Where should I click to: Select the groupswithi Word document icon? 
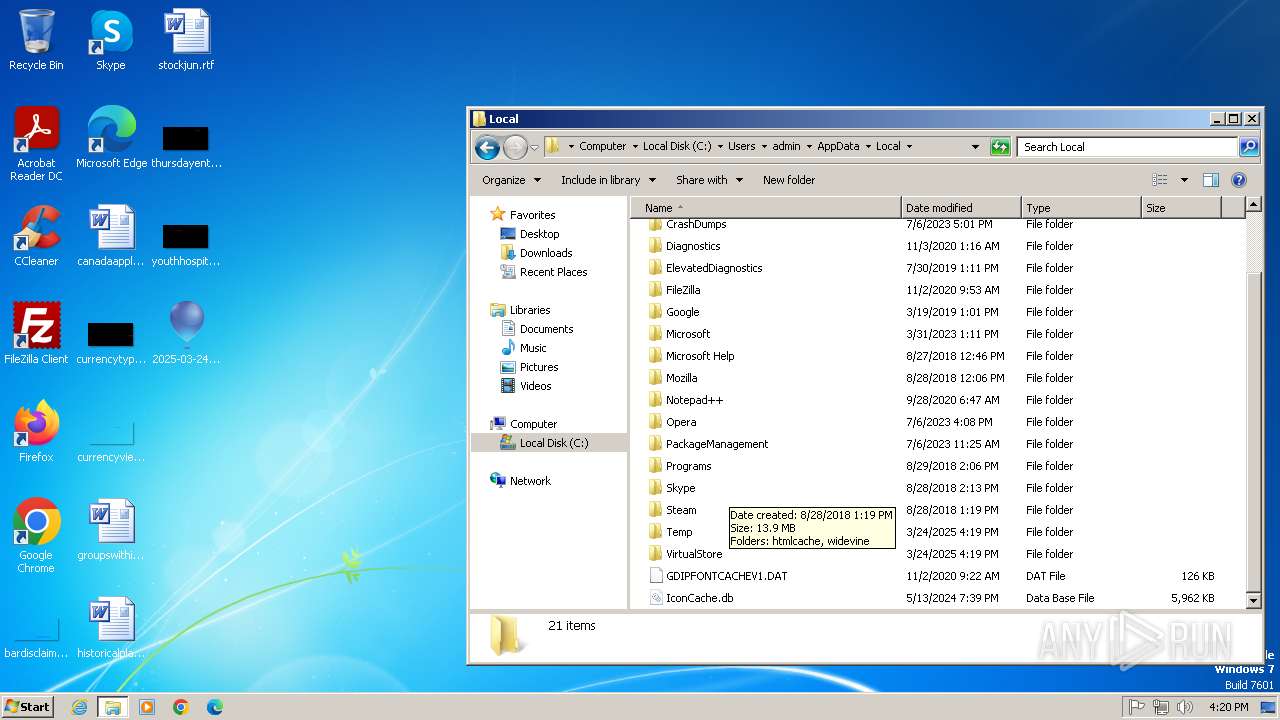coord(111,530)
